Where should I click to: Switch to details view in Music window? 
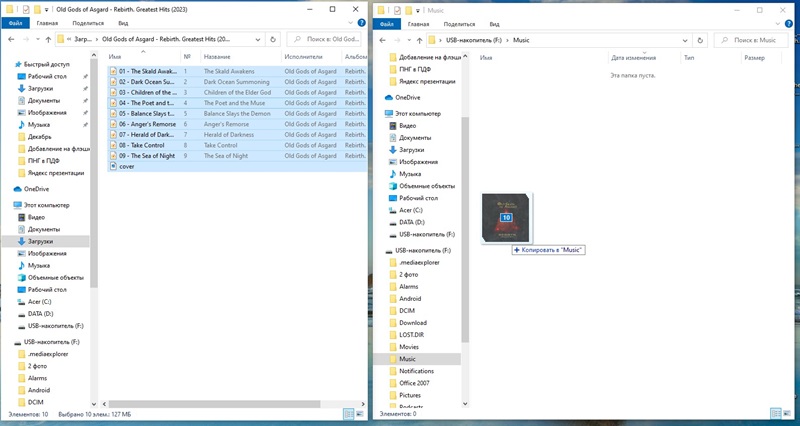tap(774, 414)
